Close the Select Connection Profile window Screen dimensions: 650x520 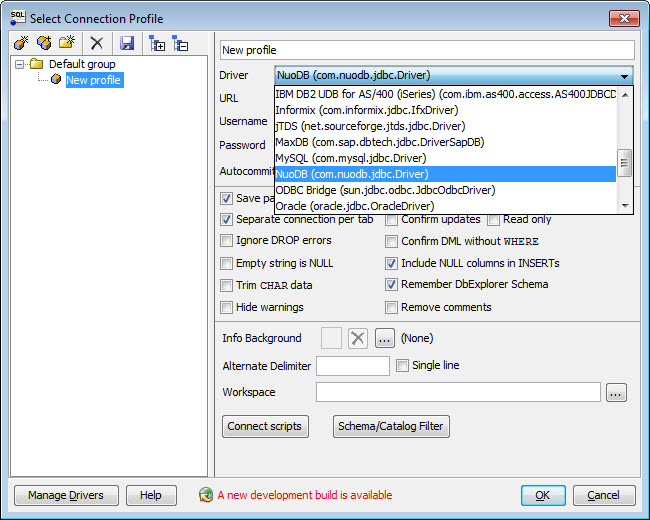624,18
